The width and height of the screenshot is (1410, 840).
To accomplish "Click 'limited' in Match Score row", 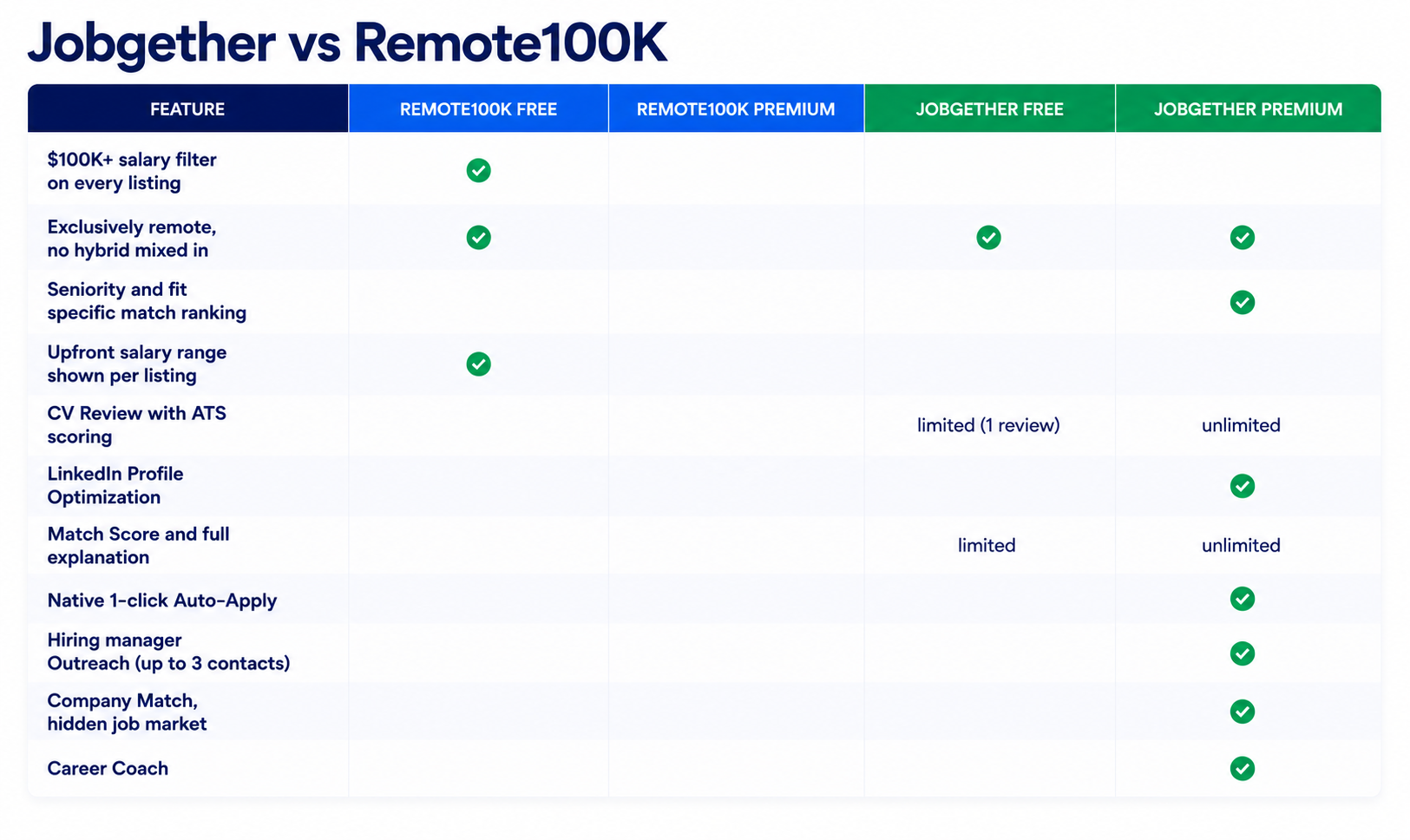I will click(x=987, y=545).
